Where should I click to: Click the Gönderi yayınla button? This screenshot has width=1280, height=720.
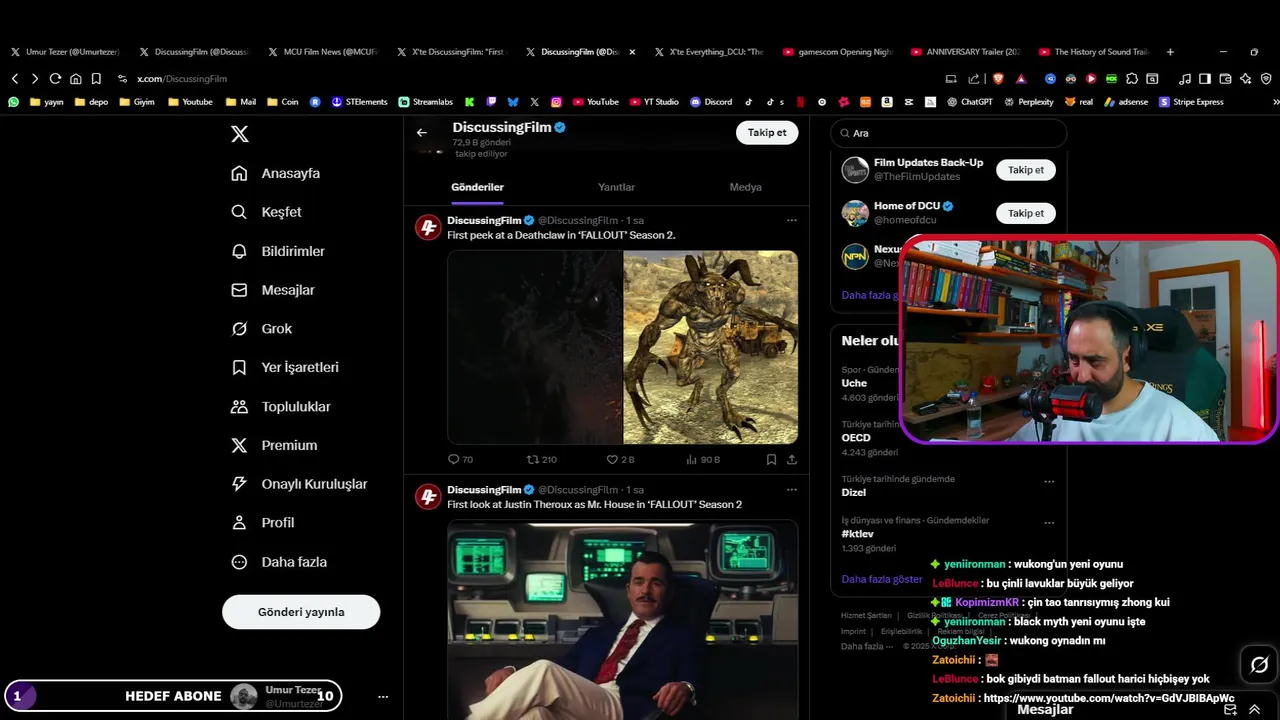301,612
